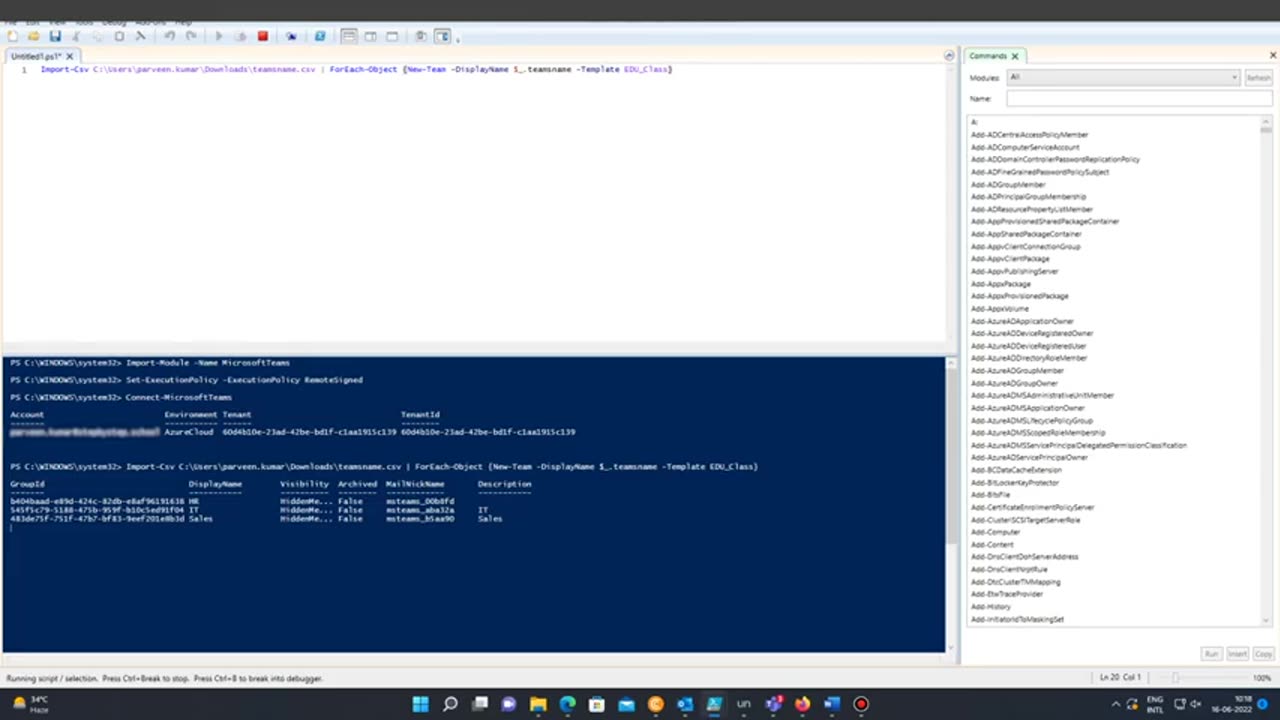Image resolution: width=1280 pixels, height=720 pixels.
Task: Show hidden system tray icons chevron
Action: pos(1116,704)
